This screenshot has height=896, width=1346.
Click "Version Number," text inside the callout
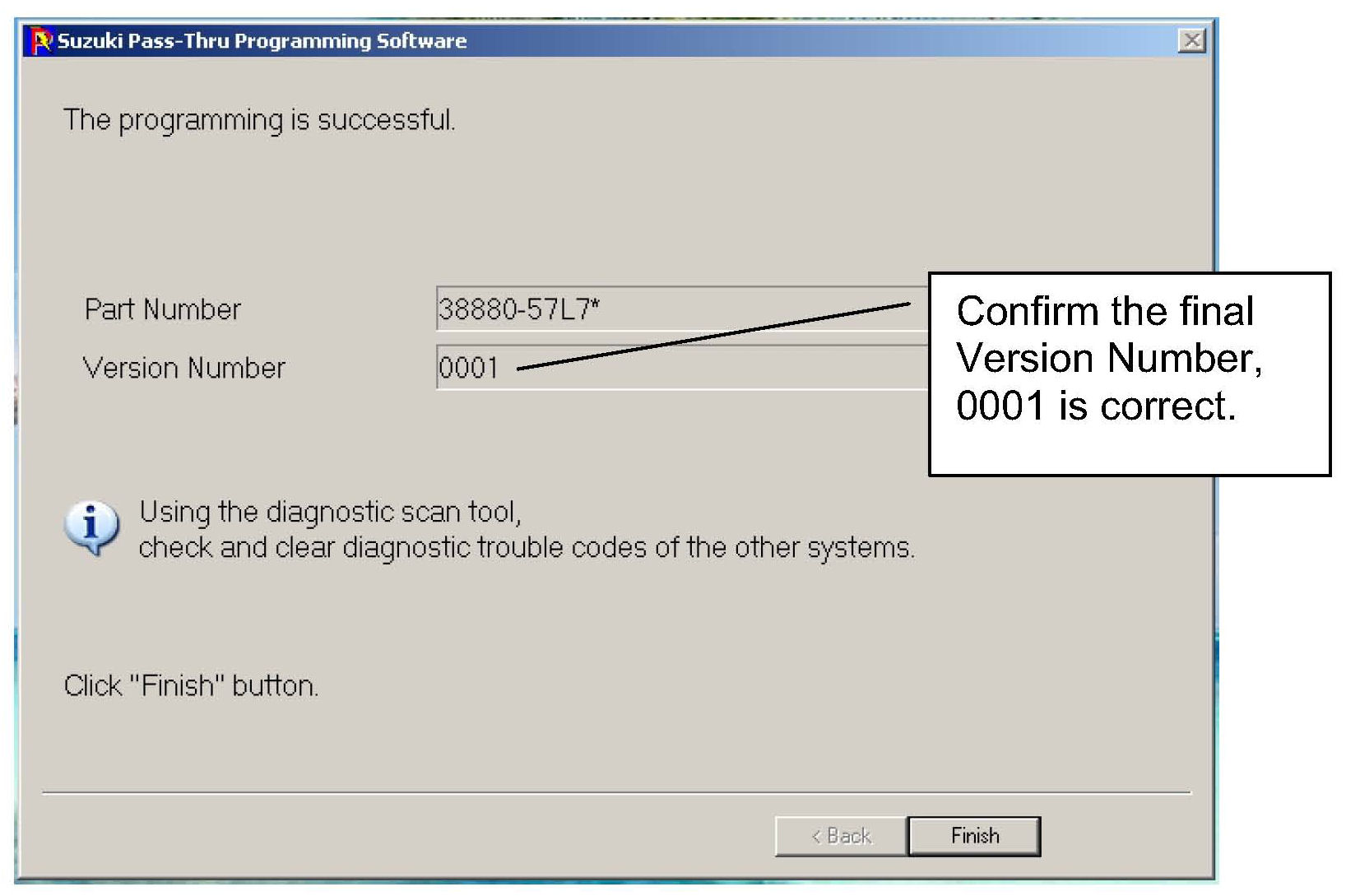[1109, 359]
